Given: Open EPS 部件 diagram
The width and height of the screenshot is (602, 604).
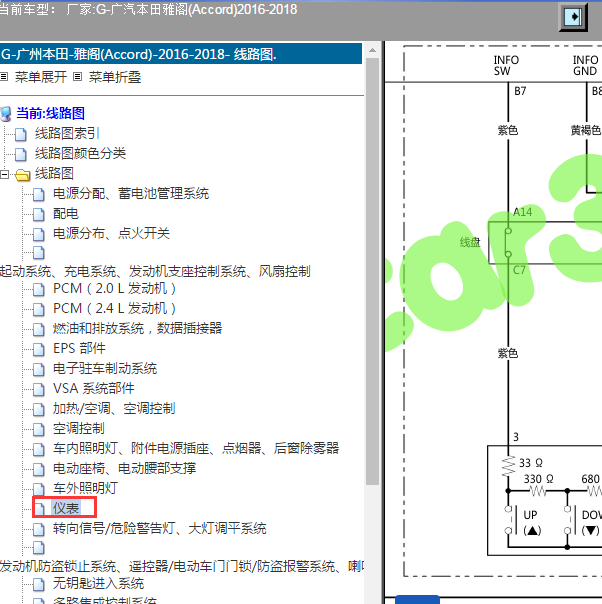Looking at the screenshot, I should coord(79,348).
